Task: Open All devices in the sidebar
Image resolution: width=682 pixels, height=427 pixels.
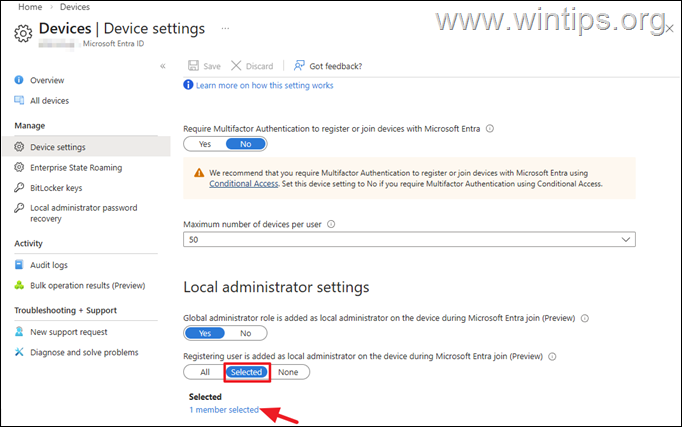Action: tap(49, 101)
